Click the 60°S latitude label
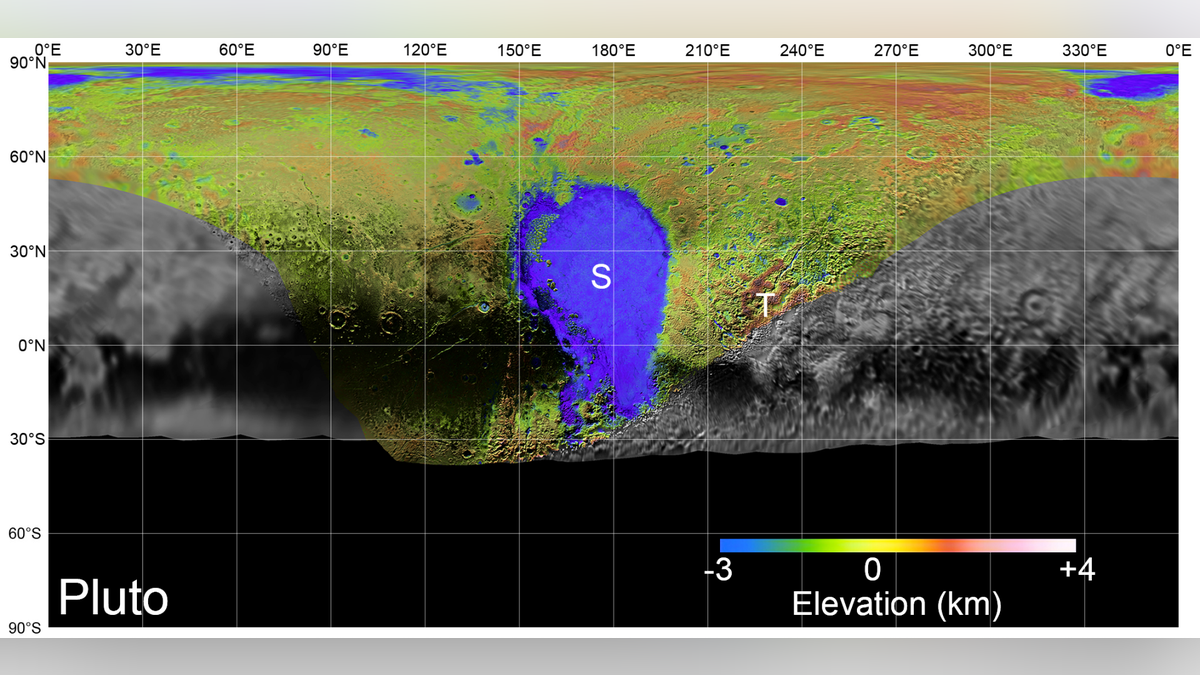1200x675 pixels. (25, 534)
